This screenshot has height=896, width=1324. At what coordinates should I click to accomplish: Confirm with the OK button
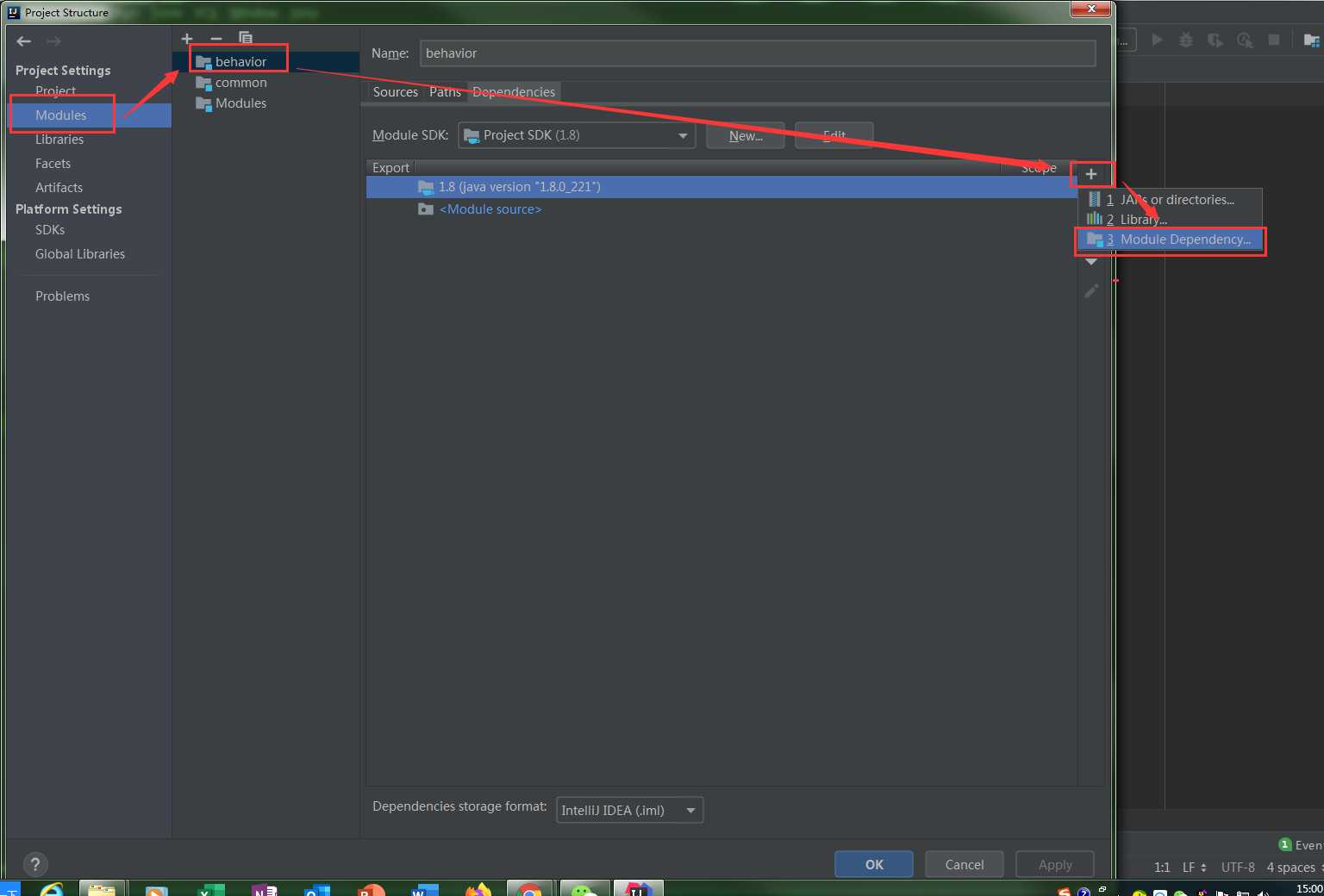click(874, 864)
